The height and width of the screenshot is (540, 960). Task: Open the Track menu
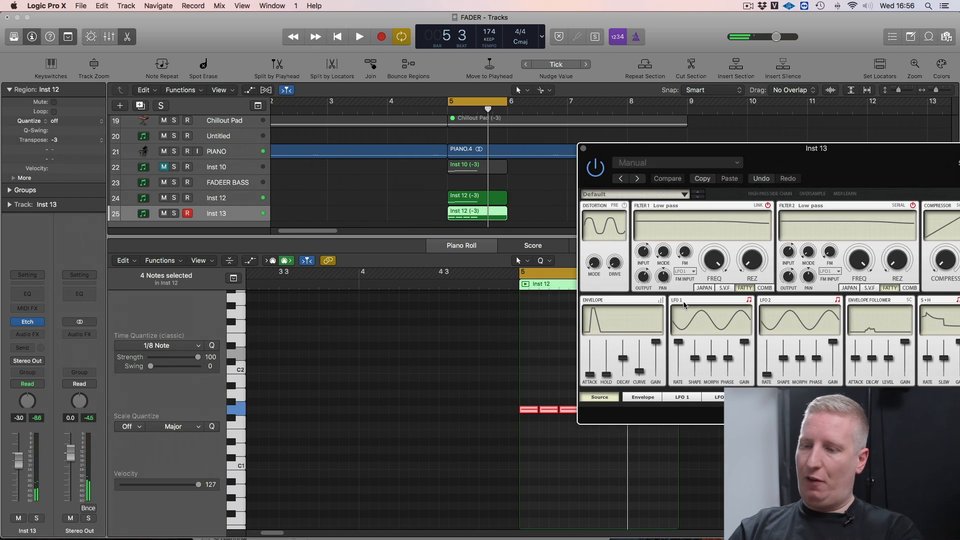pos(126,6)
